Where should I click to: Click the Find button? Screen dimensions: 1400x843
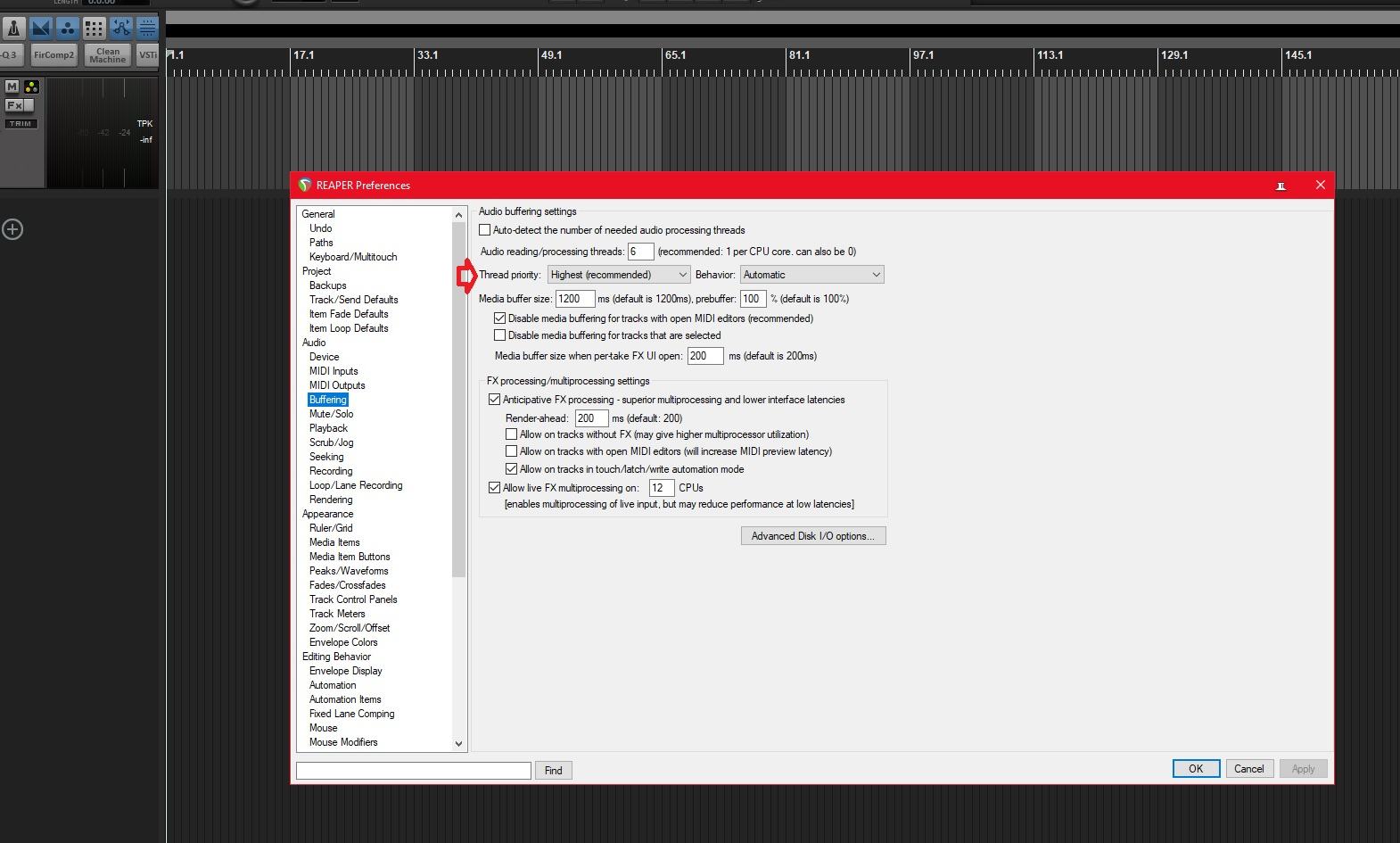click(x=554, y=770)
